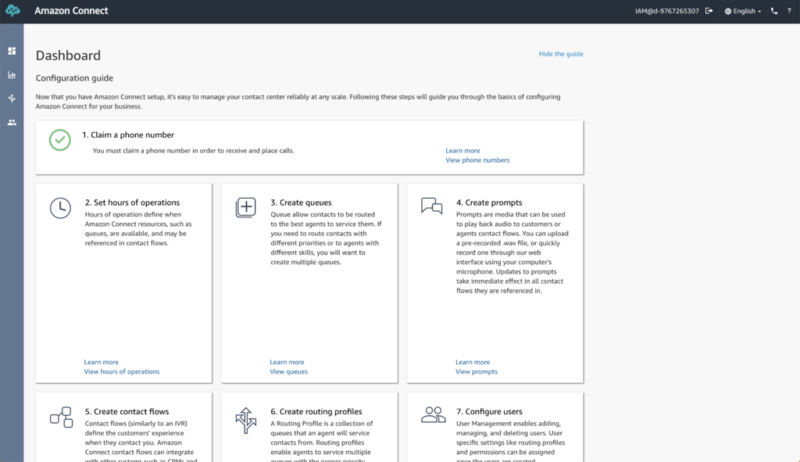Open Learn more under Claim a phone number

coord(462,150)
